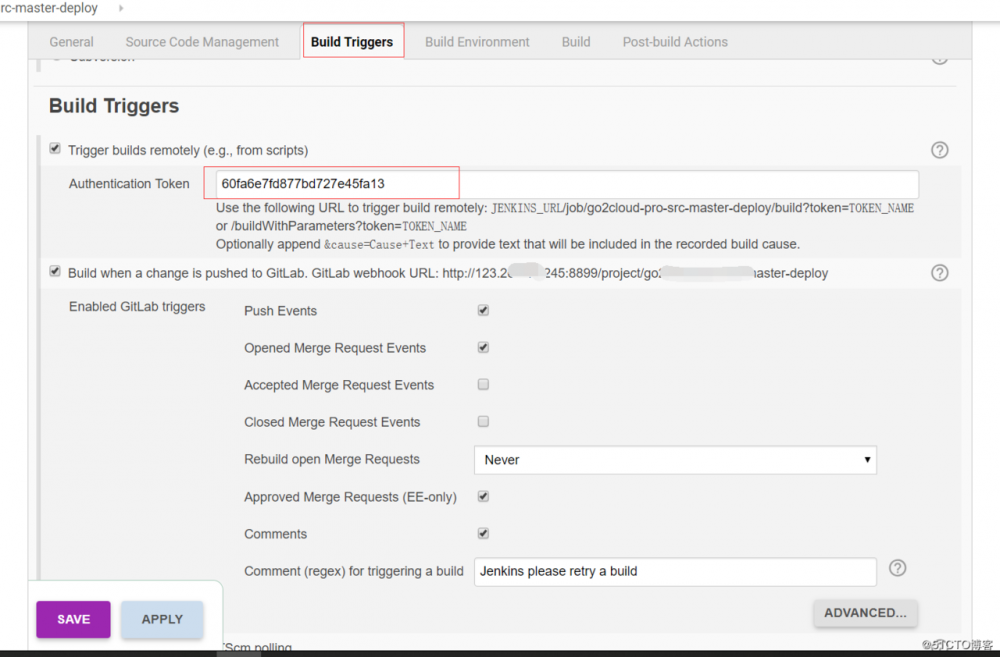The height and width of the screenshot is (657, 1000).
Task: Open help for Trigger builds remotely
Action: point(939,150)
